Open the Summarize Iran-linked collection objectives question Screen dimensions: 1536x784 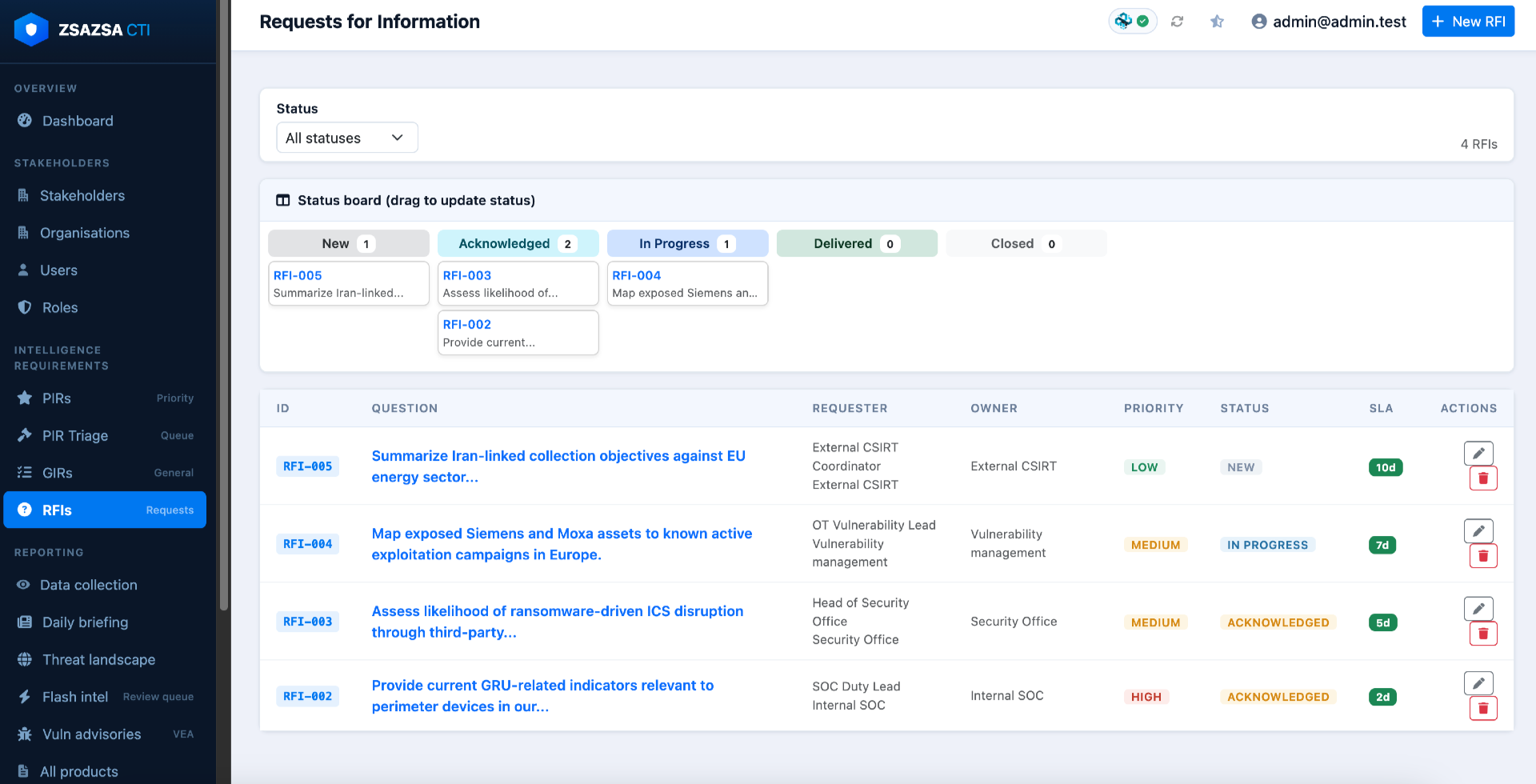pos(558,466)
